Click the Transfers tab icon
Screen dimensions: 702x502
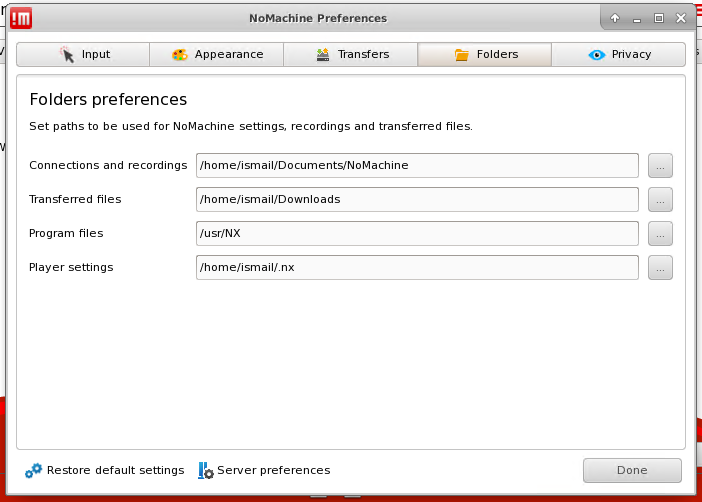[323, 55]
